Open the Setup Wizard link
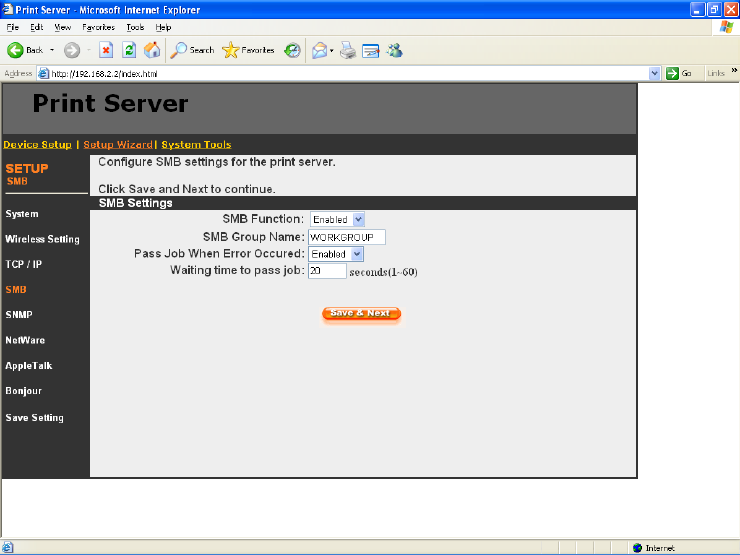 click(118, 144)
